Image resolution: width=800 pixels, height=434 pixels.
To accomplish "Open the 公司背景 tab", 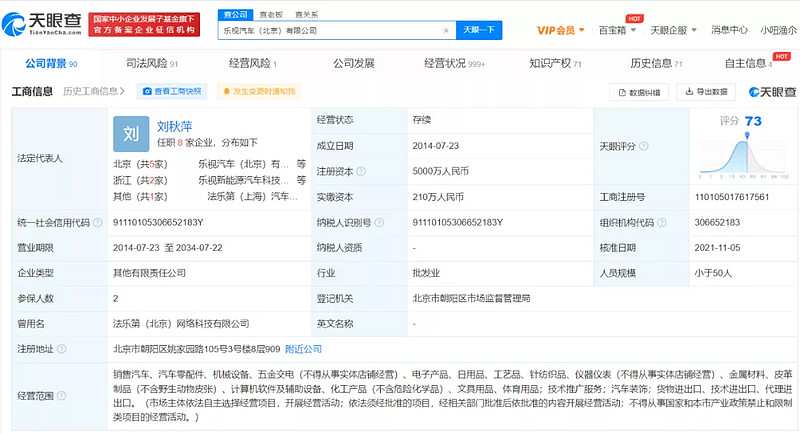I will point(51,64).
